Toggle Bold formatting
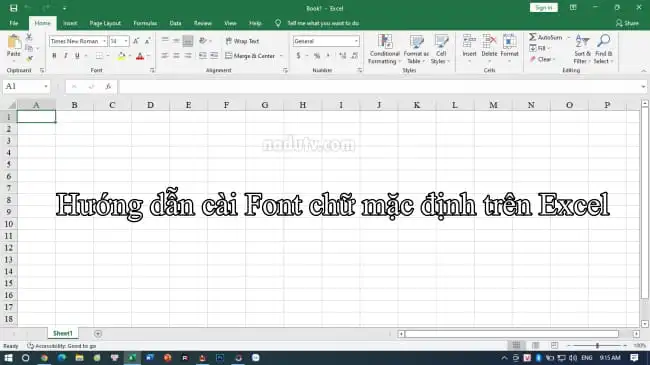Image resolution: width=650 pixels, height=365 pixels. [x=54, y=56]
